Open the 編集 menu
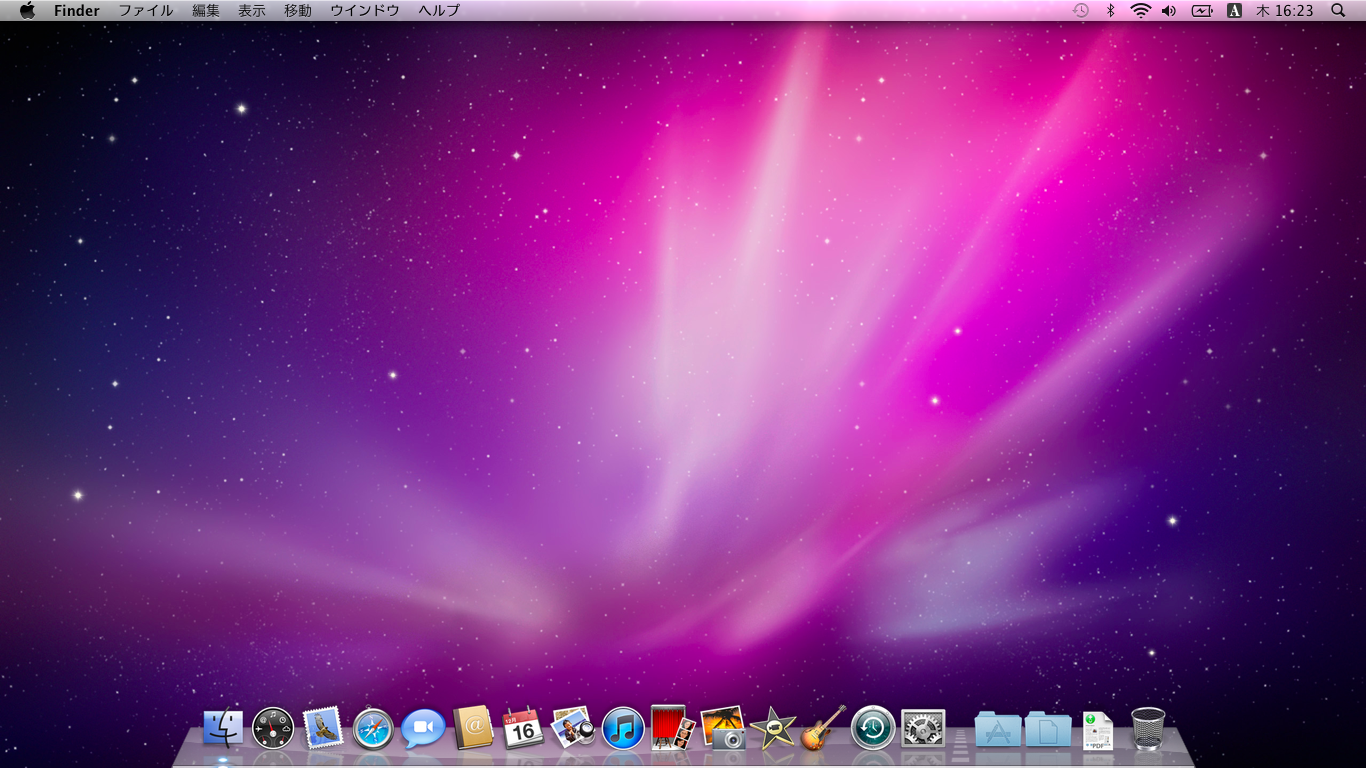Screen dimensions: 1366x768 (x=206, y=10)
